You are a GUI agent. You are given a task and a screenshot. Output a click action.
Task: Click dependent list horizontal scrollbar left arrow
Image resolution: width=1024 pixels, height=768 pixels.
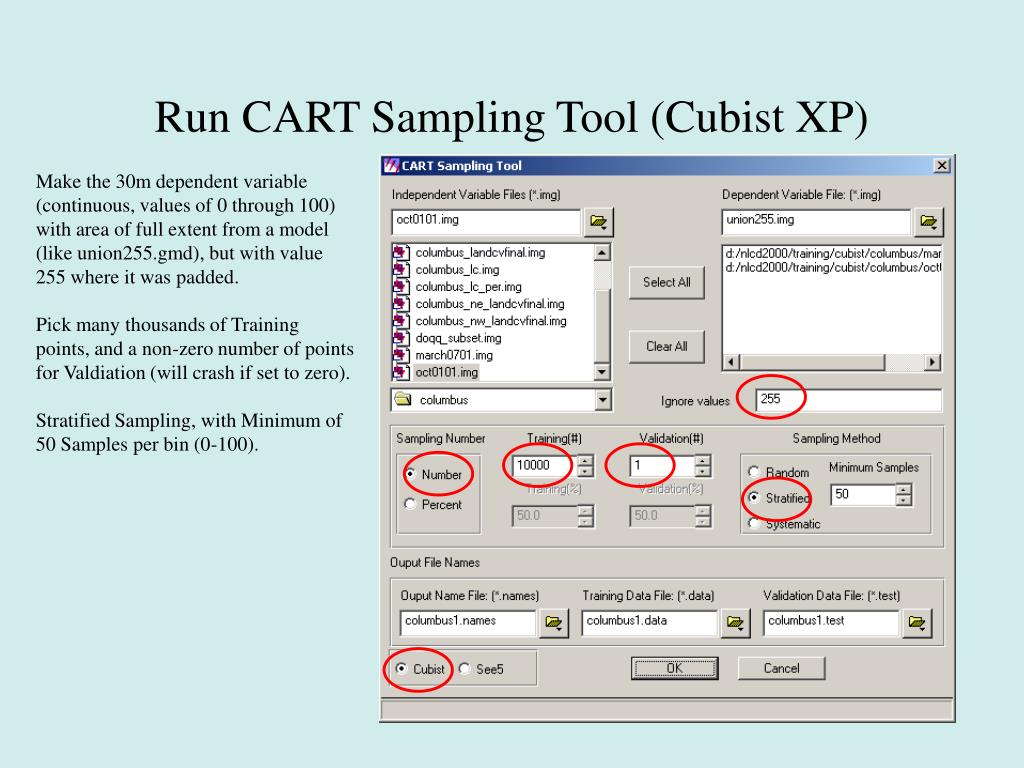[731, 362]
